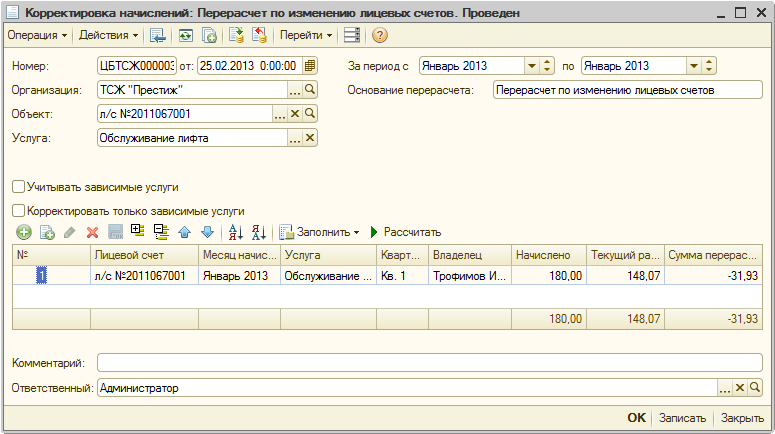775x434 pixels.
Task: Move the row down with blue arrow
Action: (x=208, y=232)
